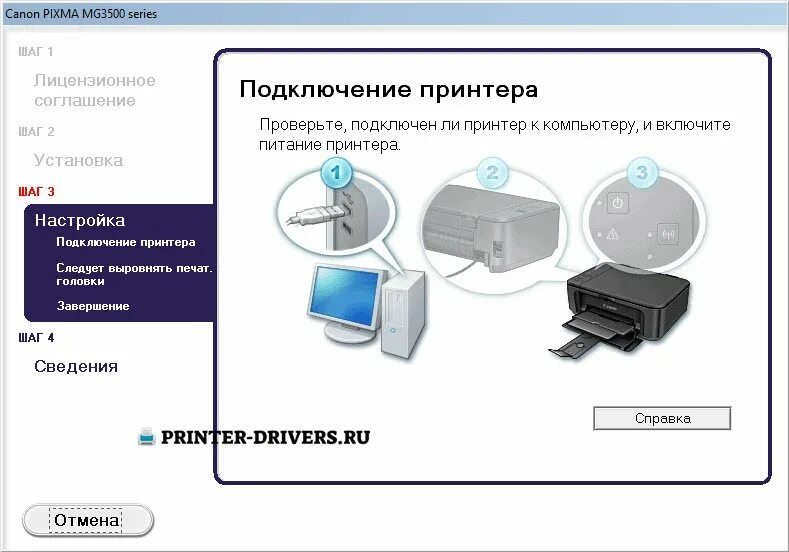Click the Сведения step label
Screen dimensions: 789x552
pos(76,366)
